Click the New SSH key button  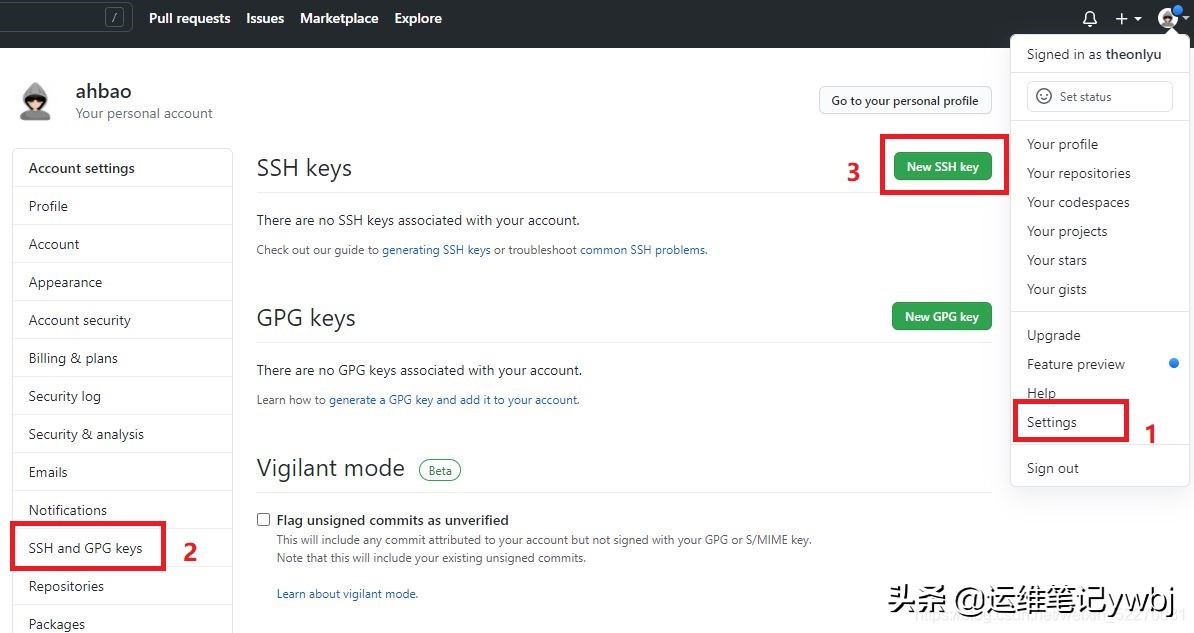click(x=941, y=166)
